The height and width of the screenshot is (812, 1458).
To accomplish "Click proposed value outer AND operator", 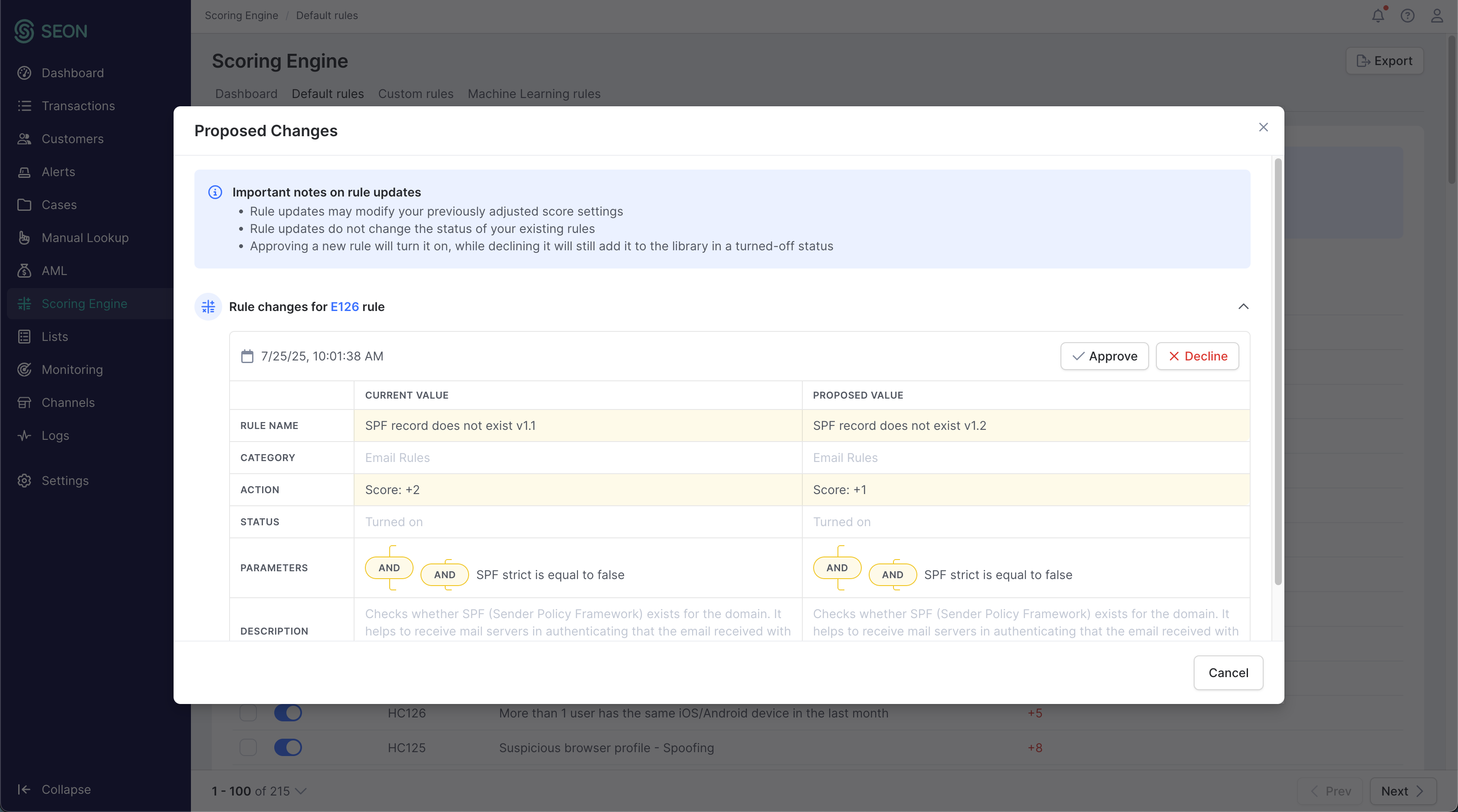I will coord(837,567).
